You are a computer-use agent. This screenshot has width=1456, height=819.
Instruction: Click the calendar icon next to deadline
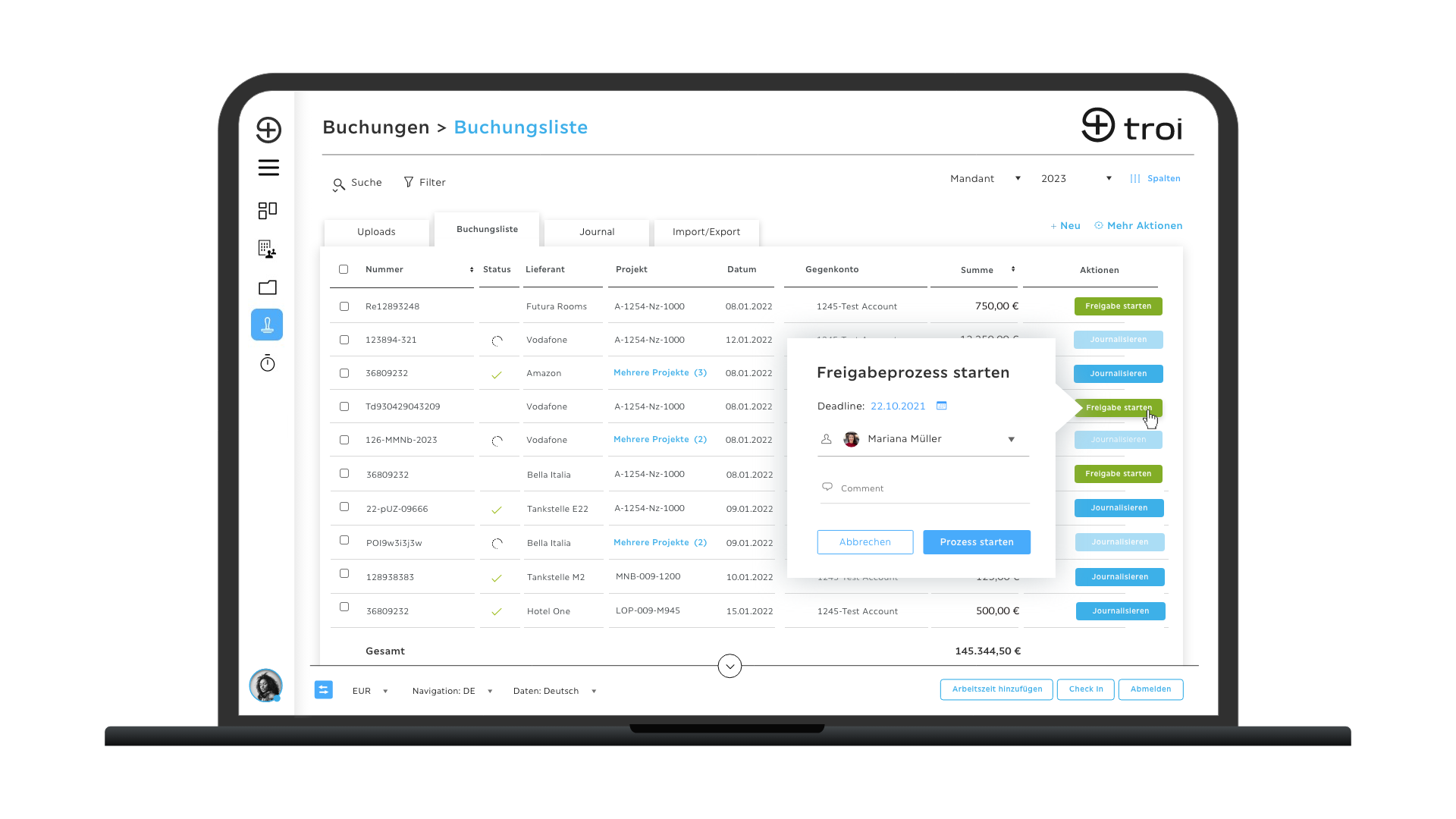941,405
